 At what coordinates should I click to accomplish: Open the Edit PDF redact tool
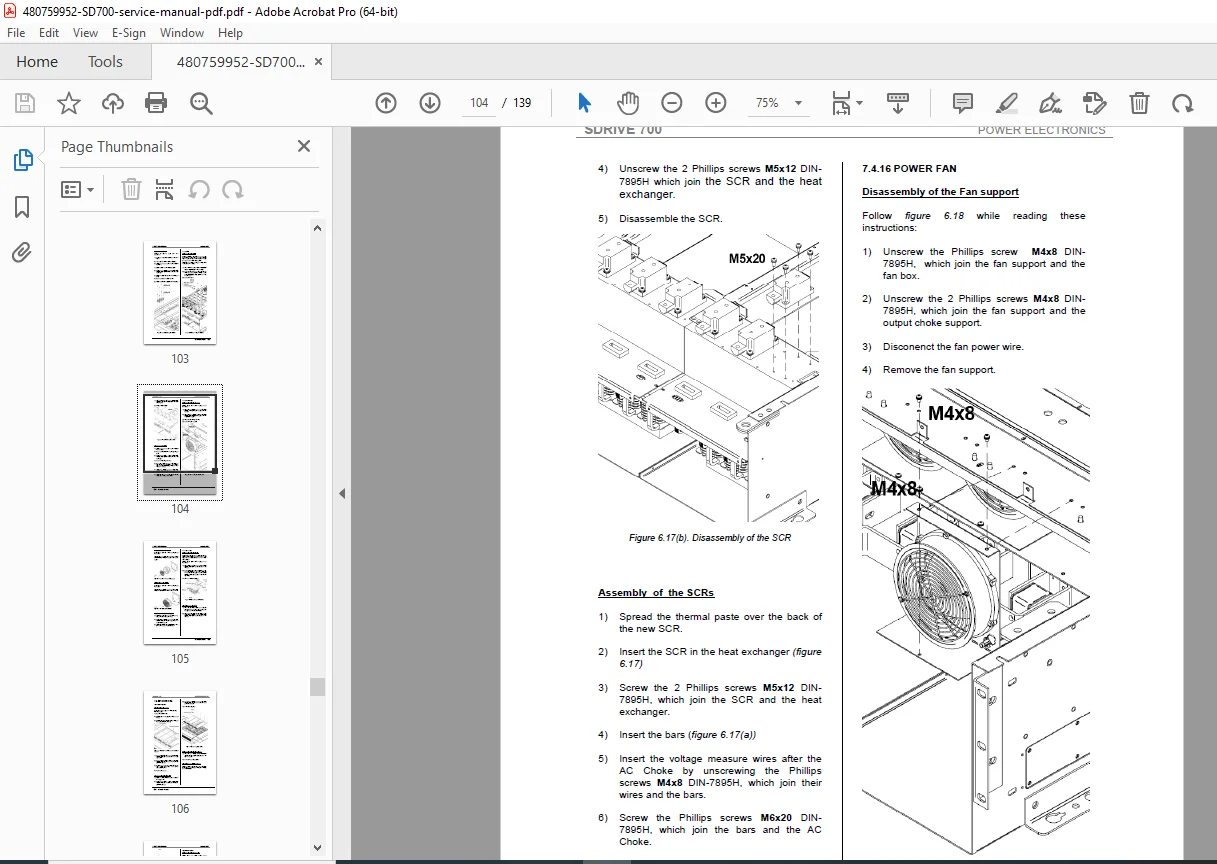tap(1094, 103)
